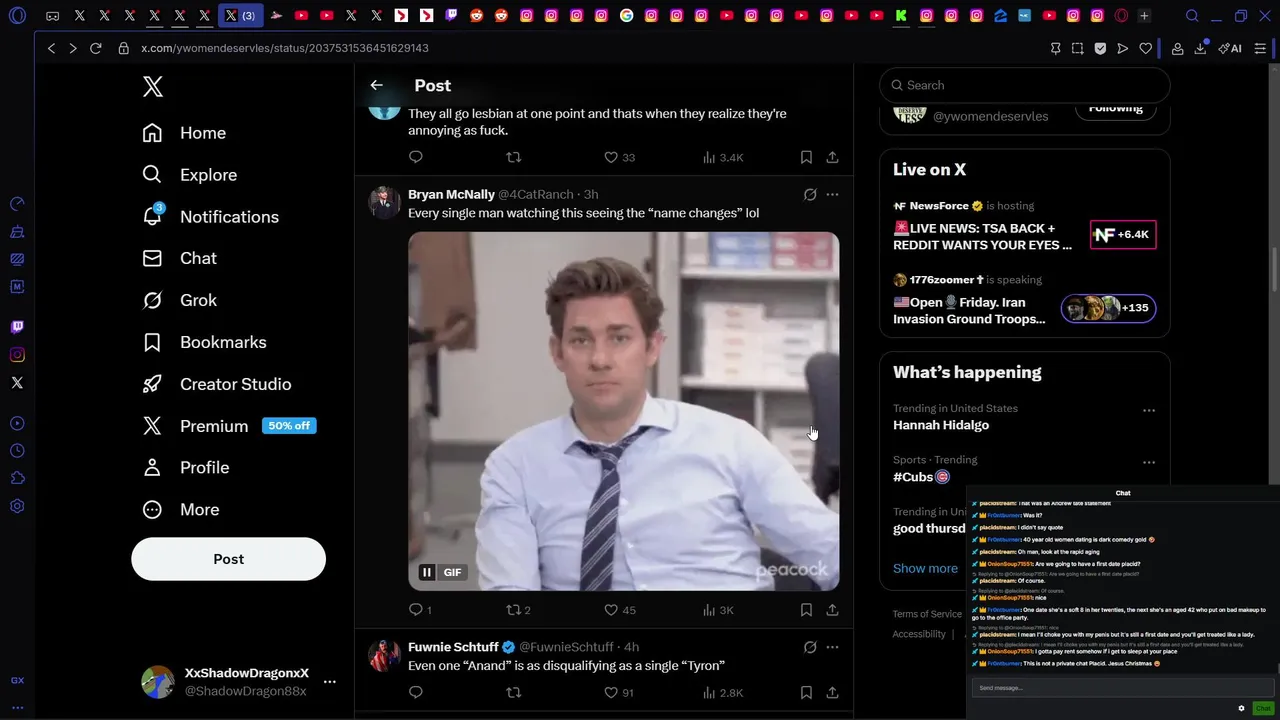Open Bookmarks in X navigation
The image size is (1280, 720).
click(x=204, y=342)
